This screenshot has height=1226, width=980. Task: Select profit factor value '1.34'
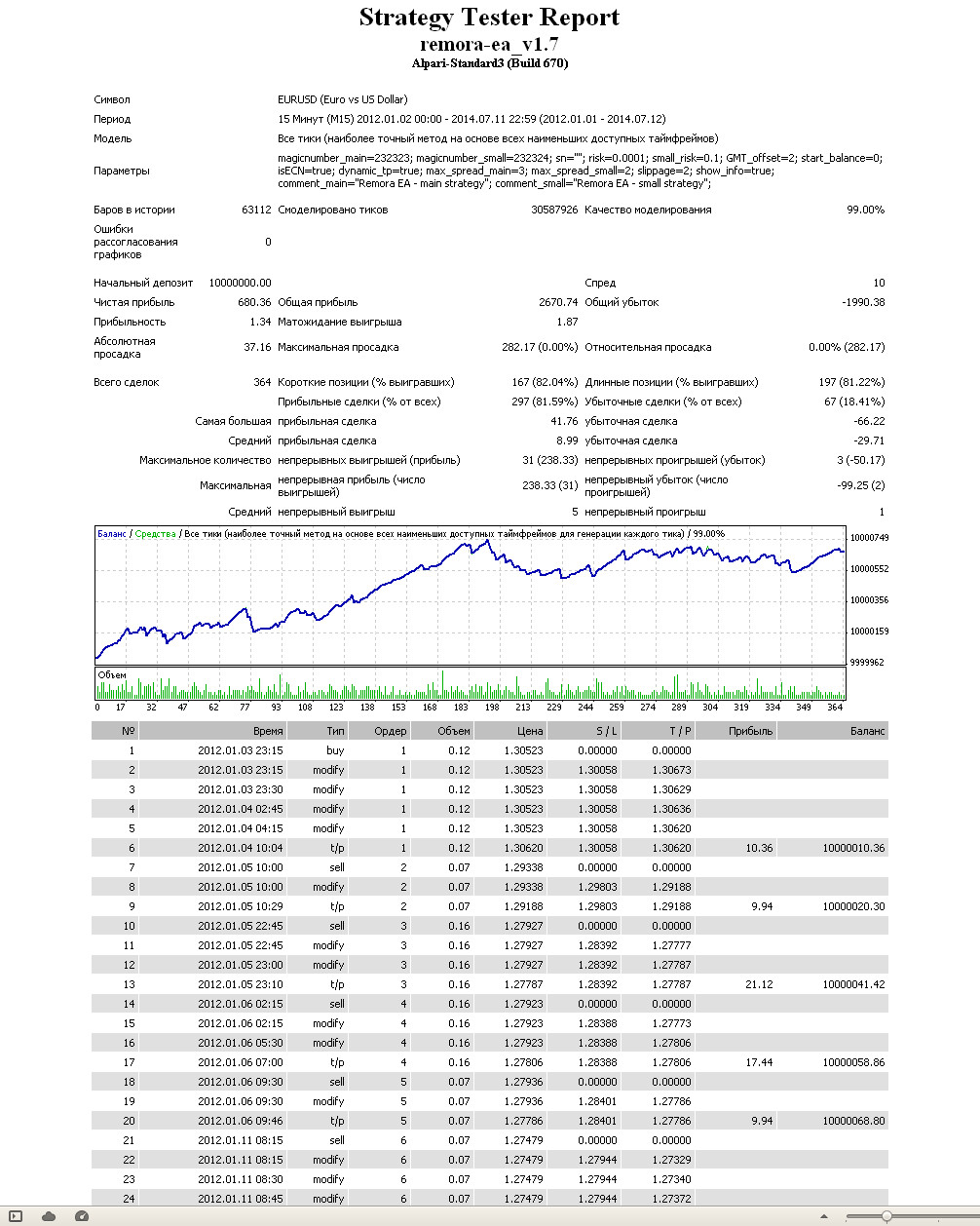261,322
